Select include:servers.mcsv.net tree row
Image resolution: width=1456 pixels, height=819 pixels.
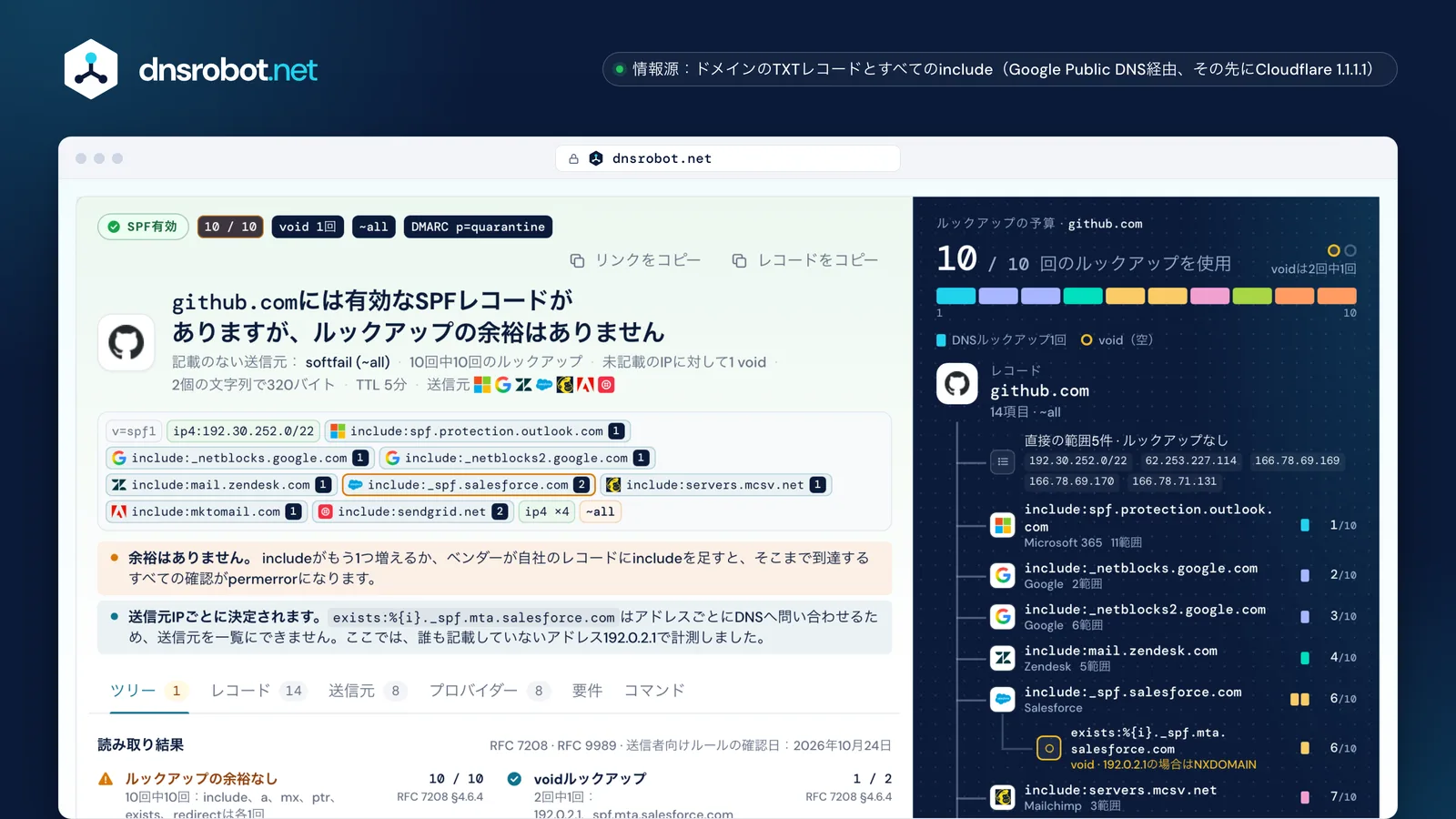coord(1174,797)
